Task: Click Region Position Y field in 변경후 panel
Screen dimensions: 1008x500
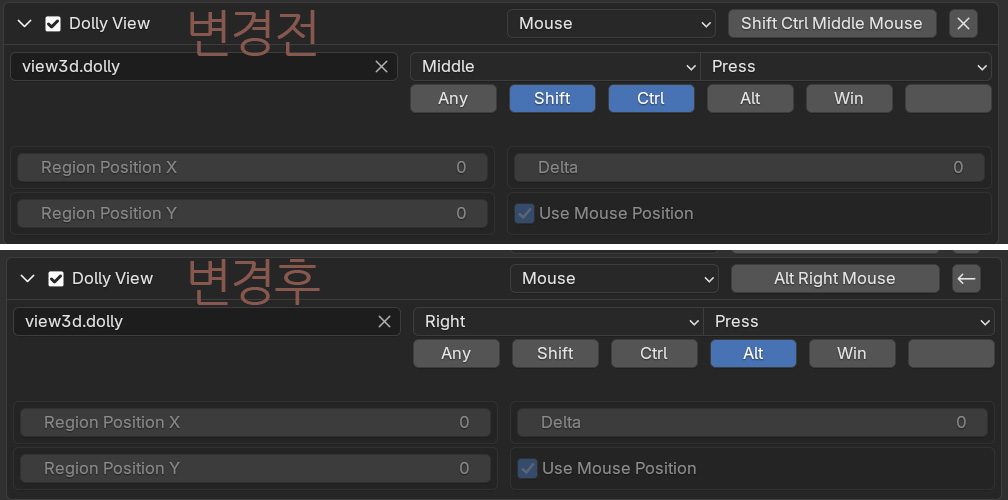Action: (255, 469)
